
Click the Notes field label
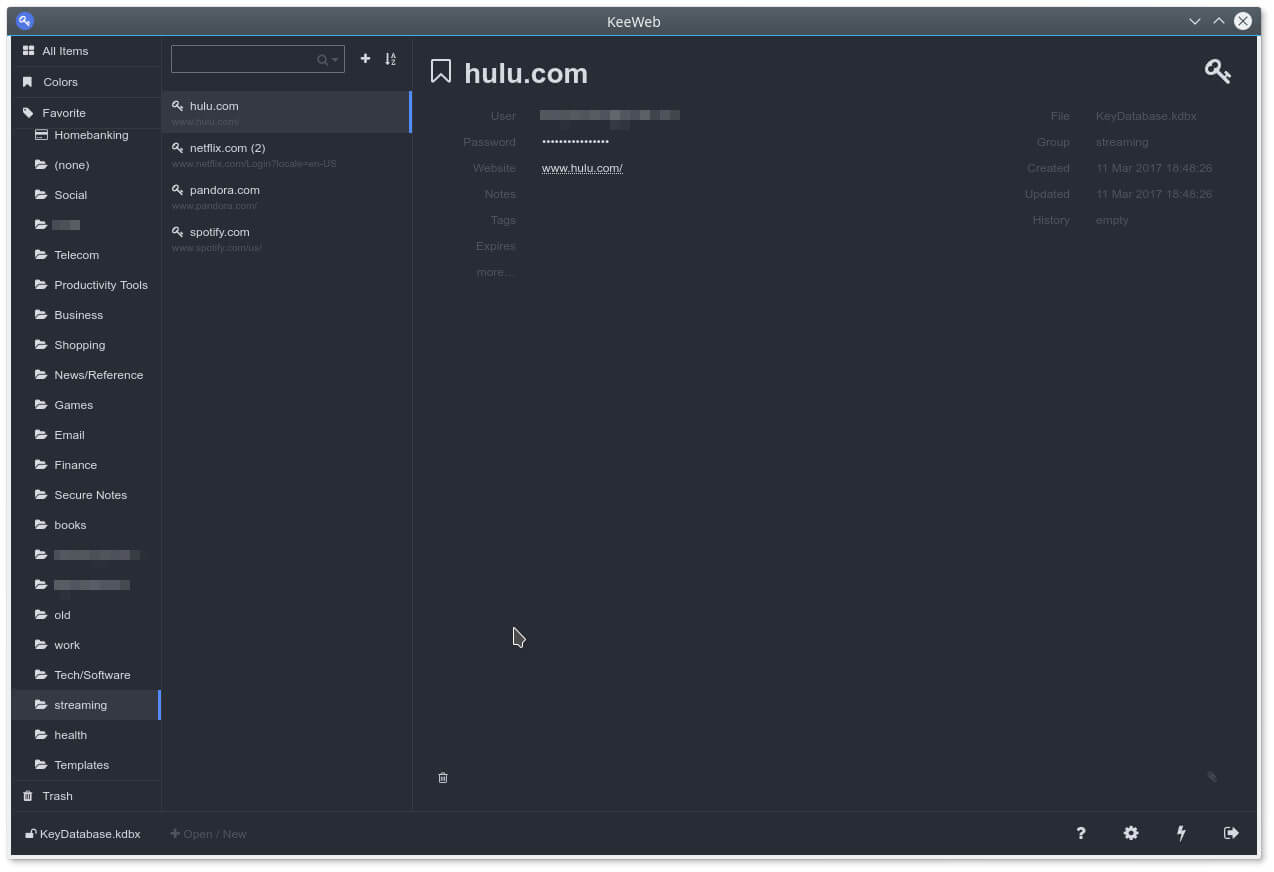coord(500,194)
